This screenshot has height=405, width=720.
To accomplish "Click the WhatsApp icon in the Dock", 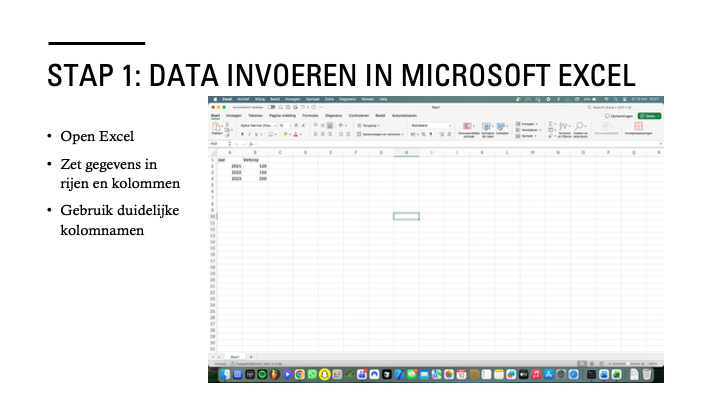I will (312, 374).
